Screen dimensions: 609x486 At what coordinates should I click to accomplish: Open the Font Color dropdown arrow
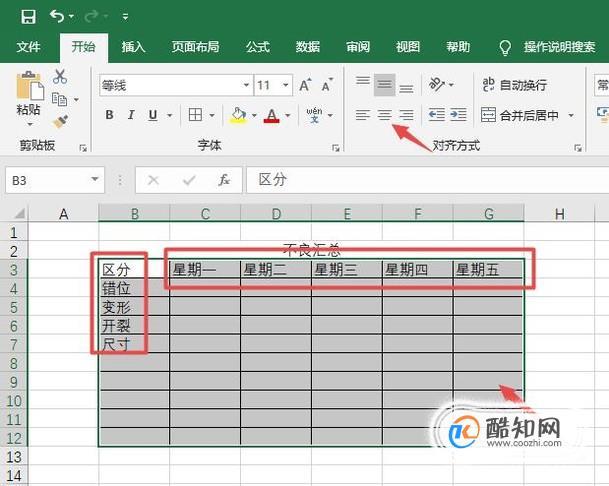tap(288, 115)
